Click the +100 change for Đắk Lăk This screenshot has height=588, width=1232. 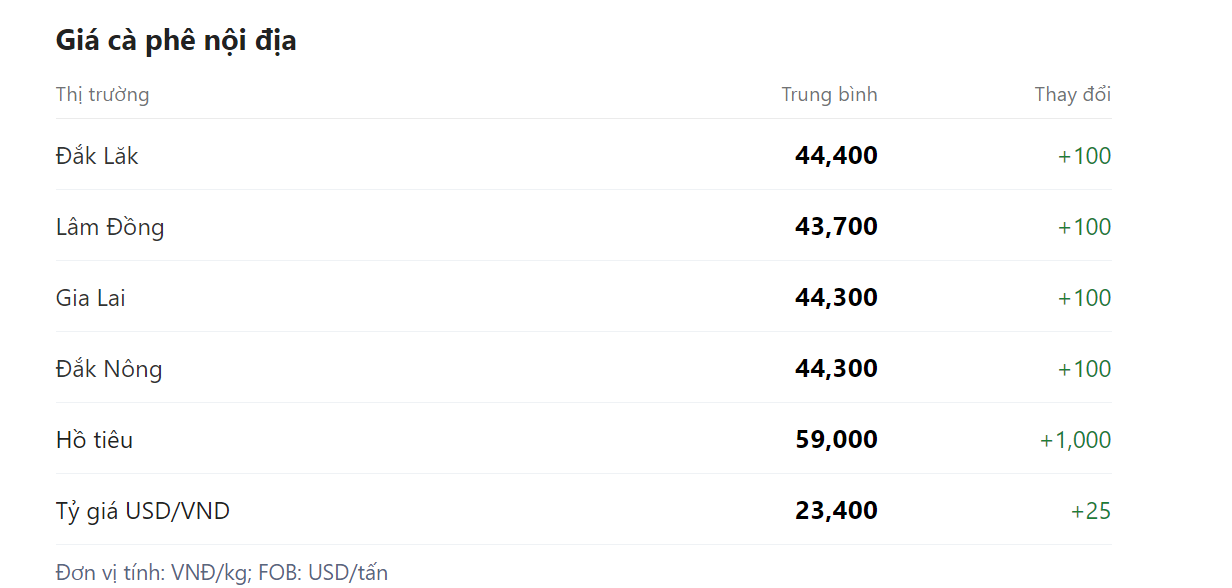[1084, 156]
